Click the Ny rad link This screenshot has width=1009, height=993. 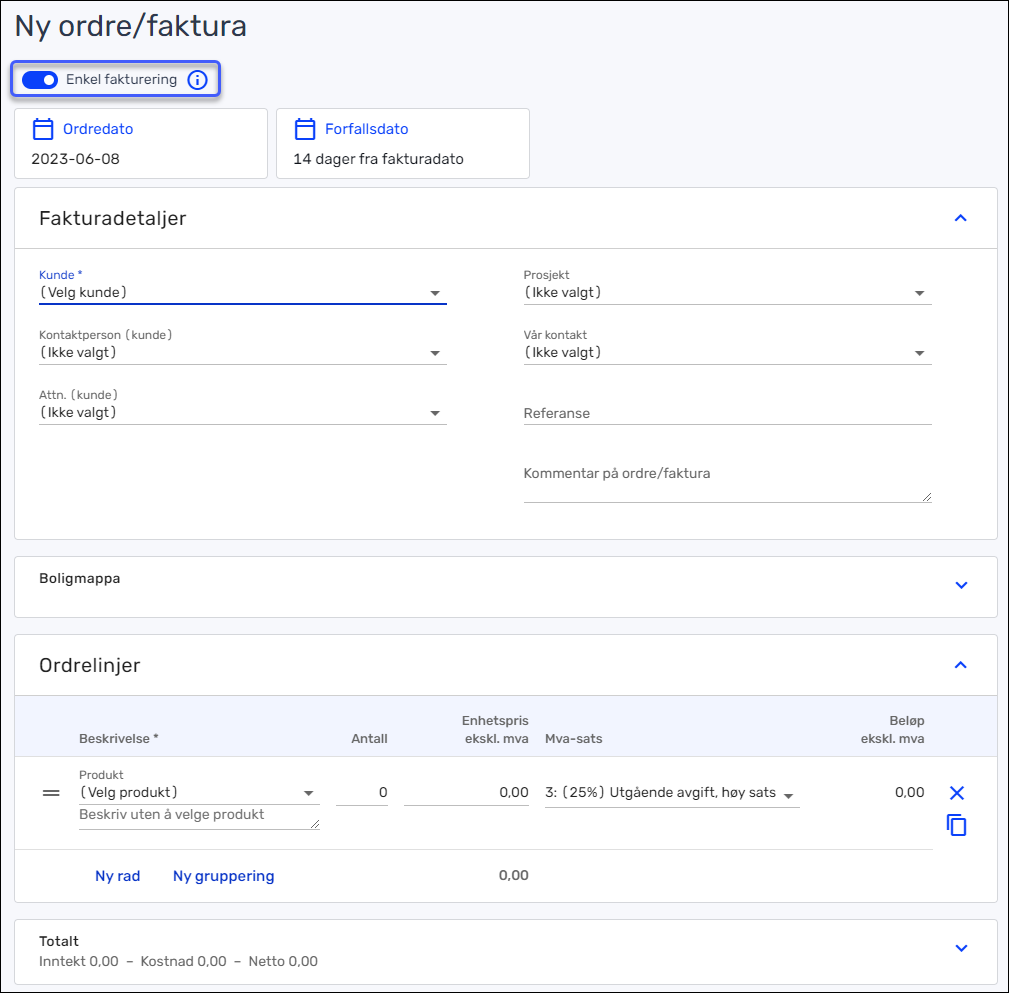pyautogui.click(x=118, y=876)
